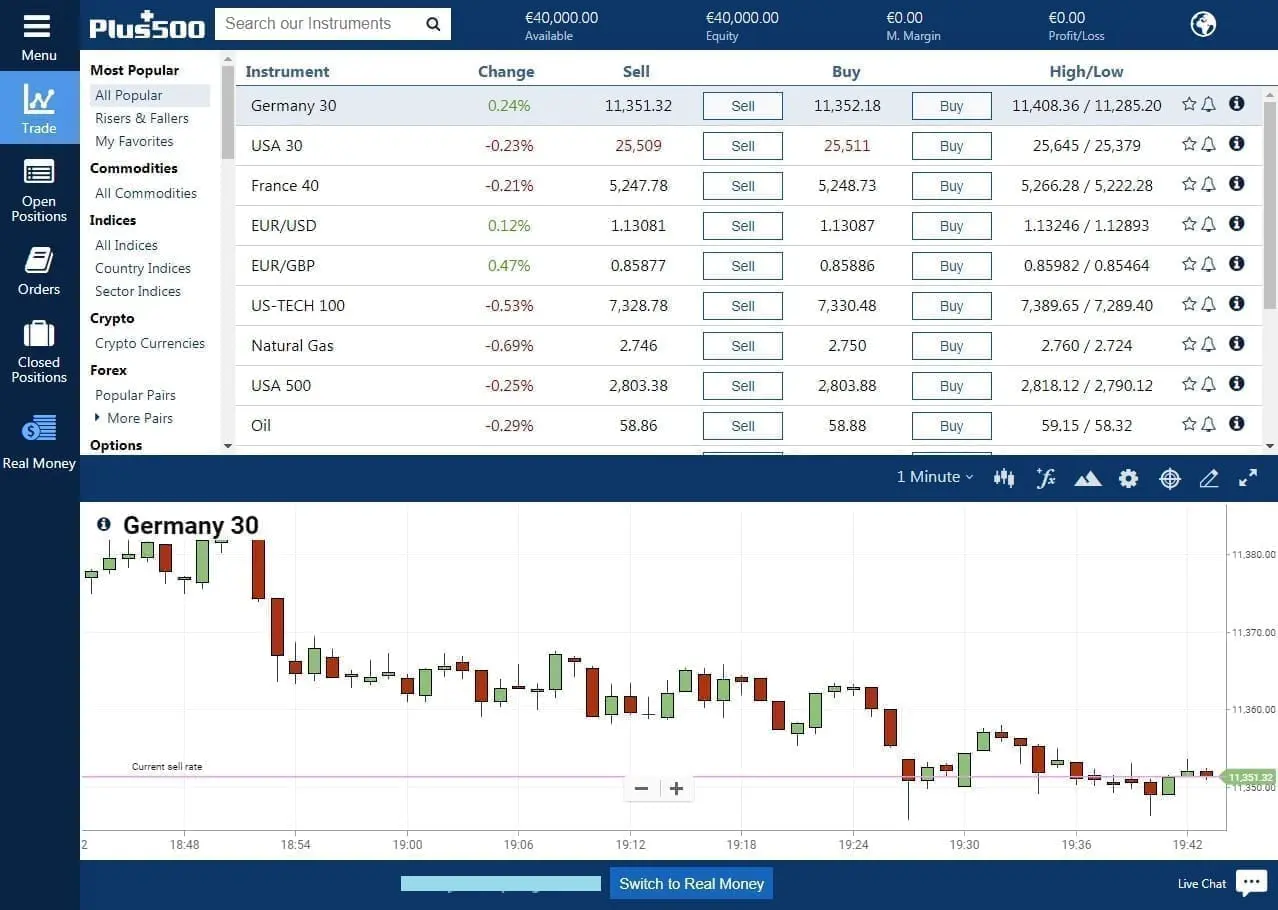Open chart settings gear
Viewport: 1278px width, 910px height.
pos(1128,478)
